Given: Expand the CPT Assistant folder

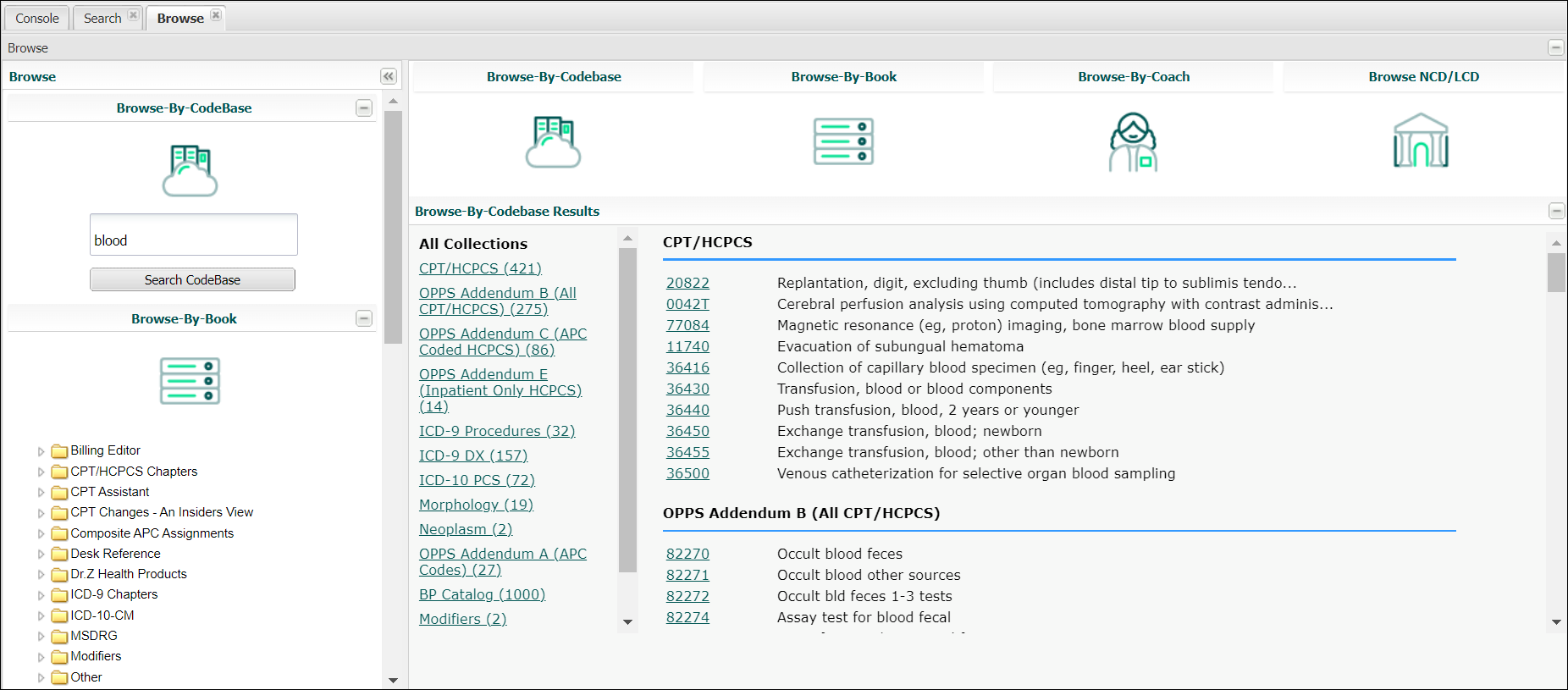Looking at the screenshot, I should click(41, 493).
